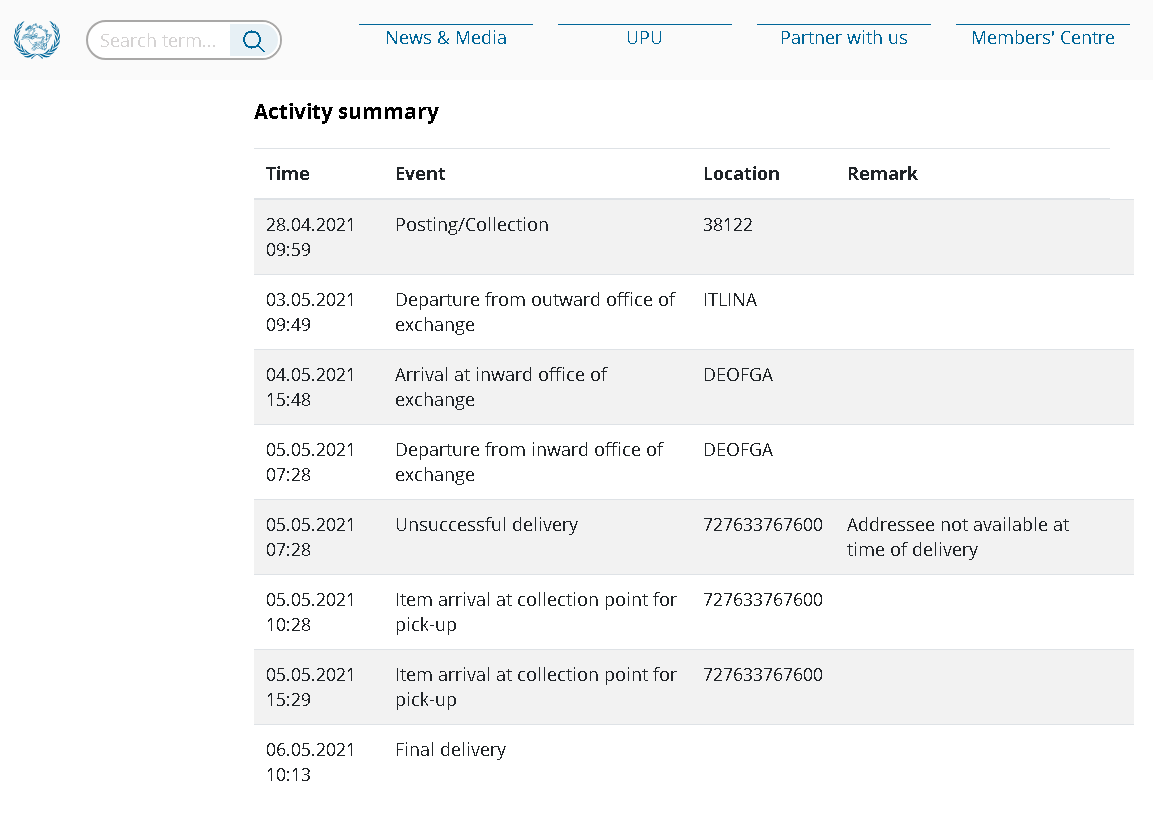
Task: Select the Final delivery event row
Action: (x=450, y=750)
